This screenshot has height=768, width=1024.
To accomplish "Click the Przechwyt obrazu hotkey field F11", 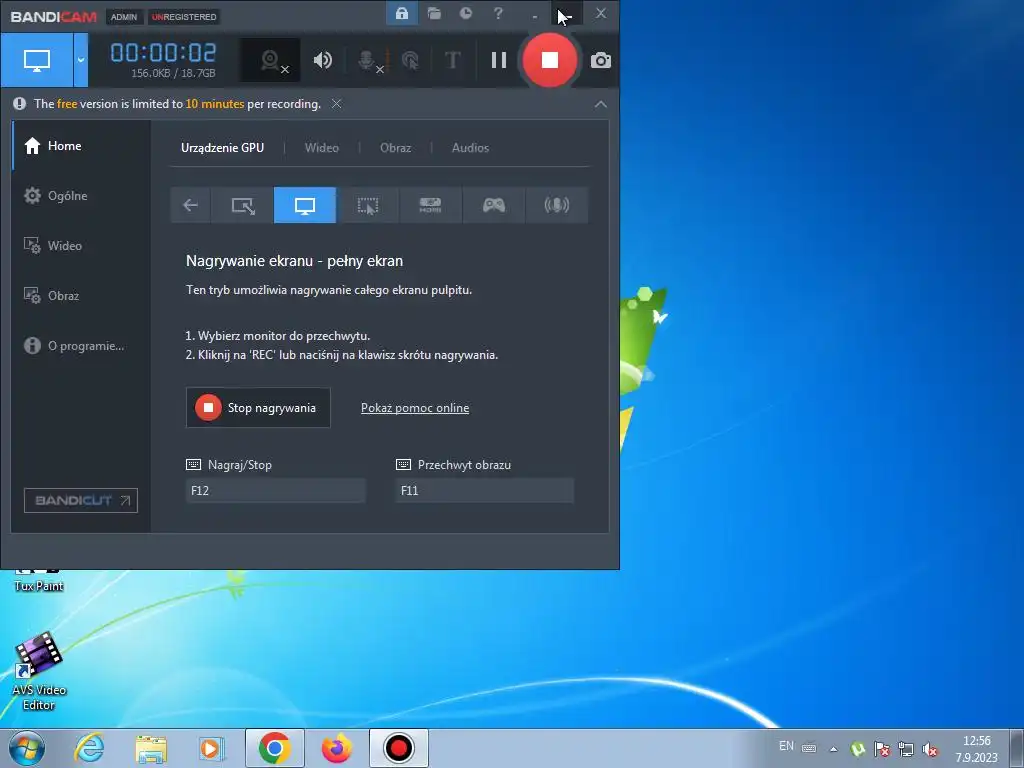I will (485, 490).
